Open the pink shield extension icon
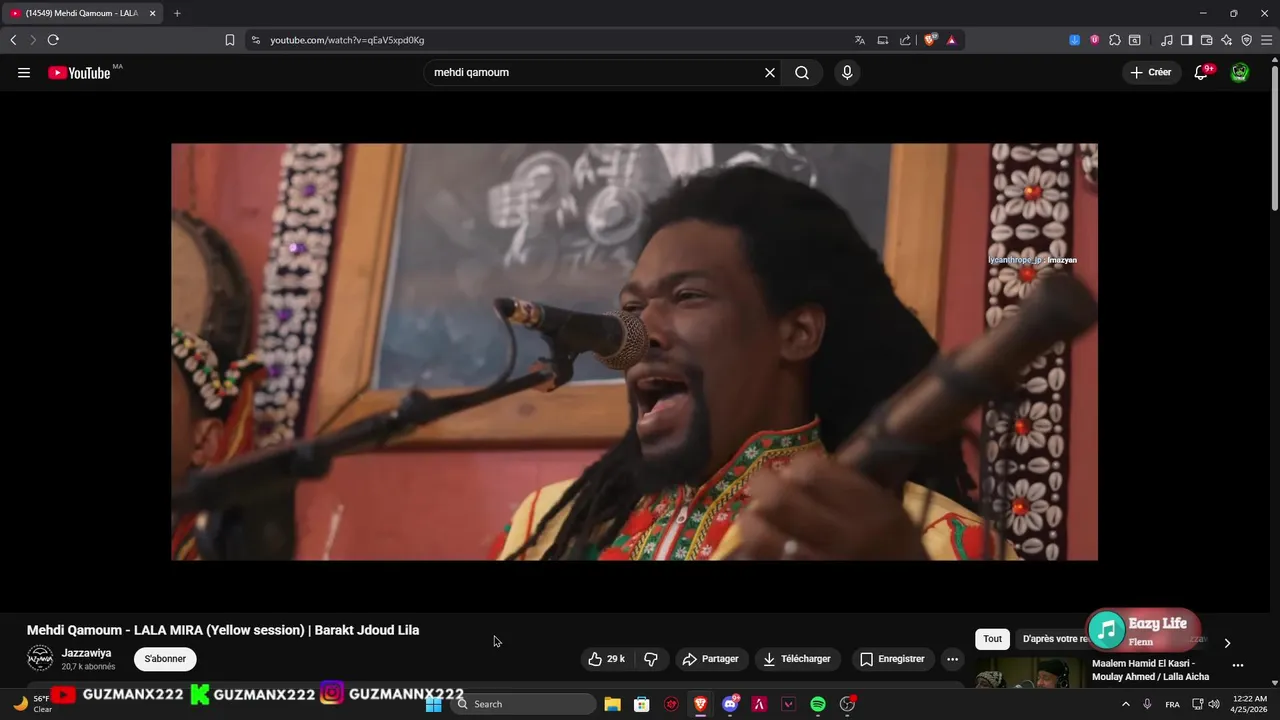1280x720 pixels. tap(1095, 40)
